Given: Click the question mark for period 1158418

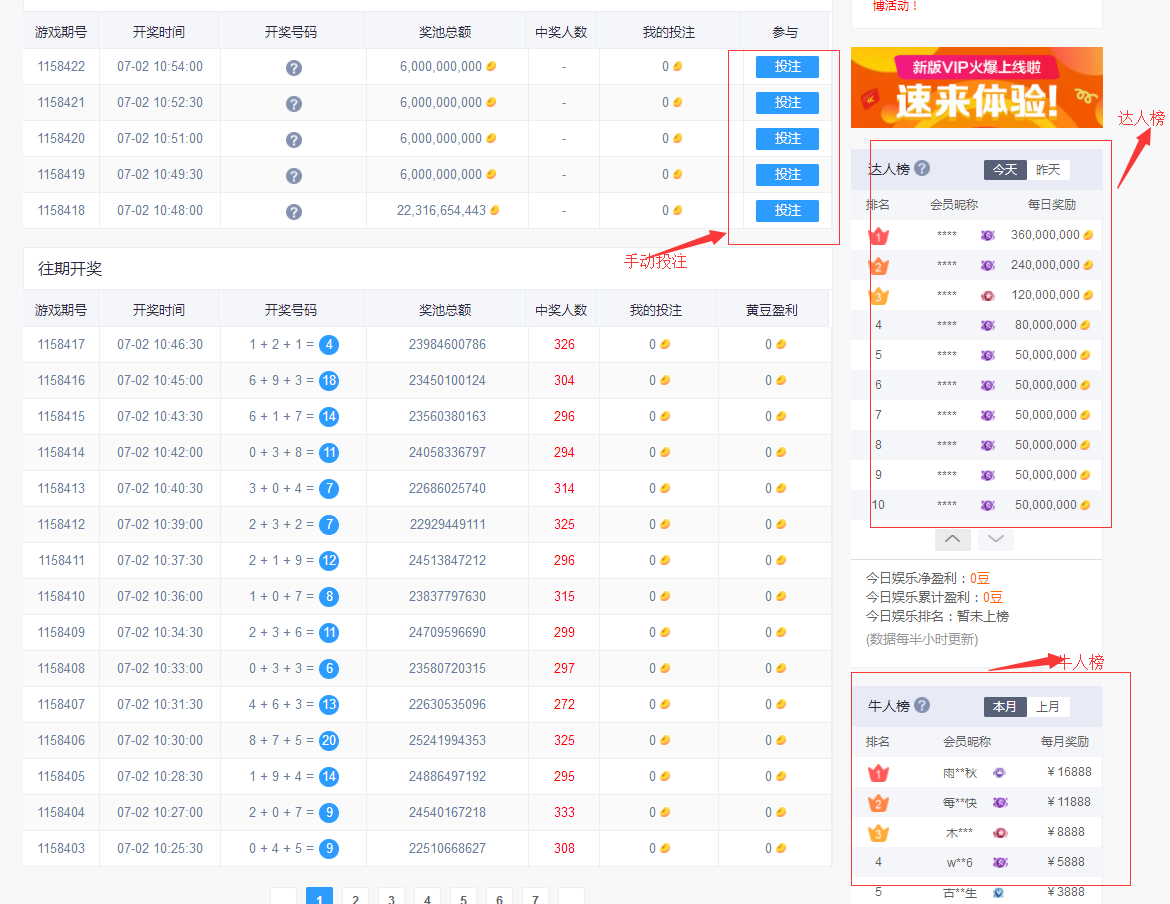Looking at the screenshot, I should (x=294, y=212).
